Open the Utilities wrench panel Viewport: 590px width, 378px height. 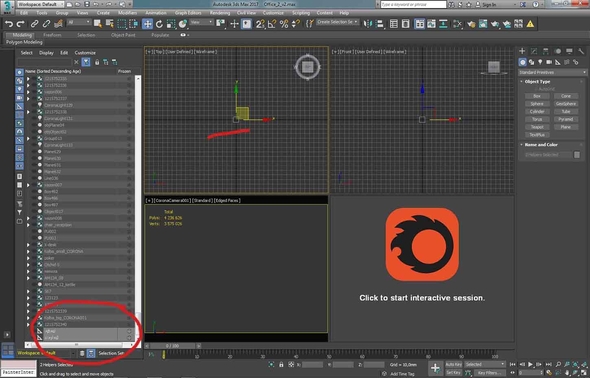tap(581, 51)
